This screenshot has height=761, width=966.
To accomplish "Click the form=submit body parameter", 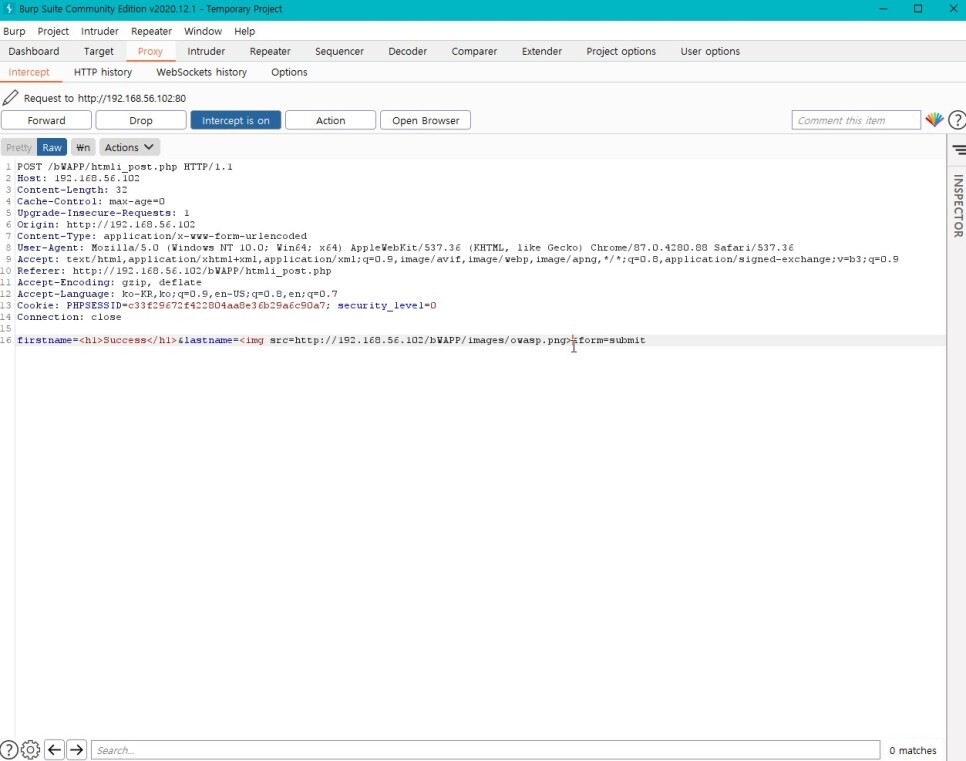I will [612, 340].
